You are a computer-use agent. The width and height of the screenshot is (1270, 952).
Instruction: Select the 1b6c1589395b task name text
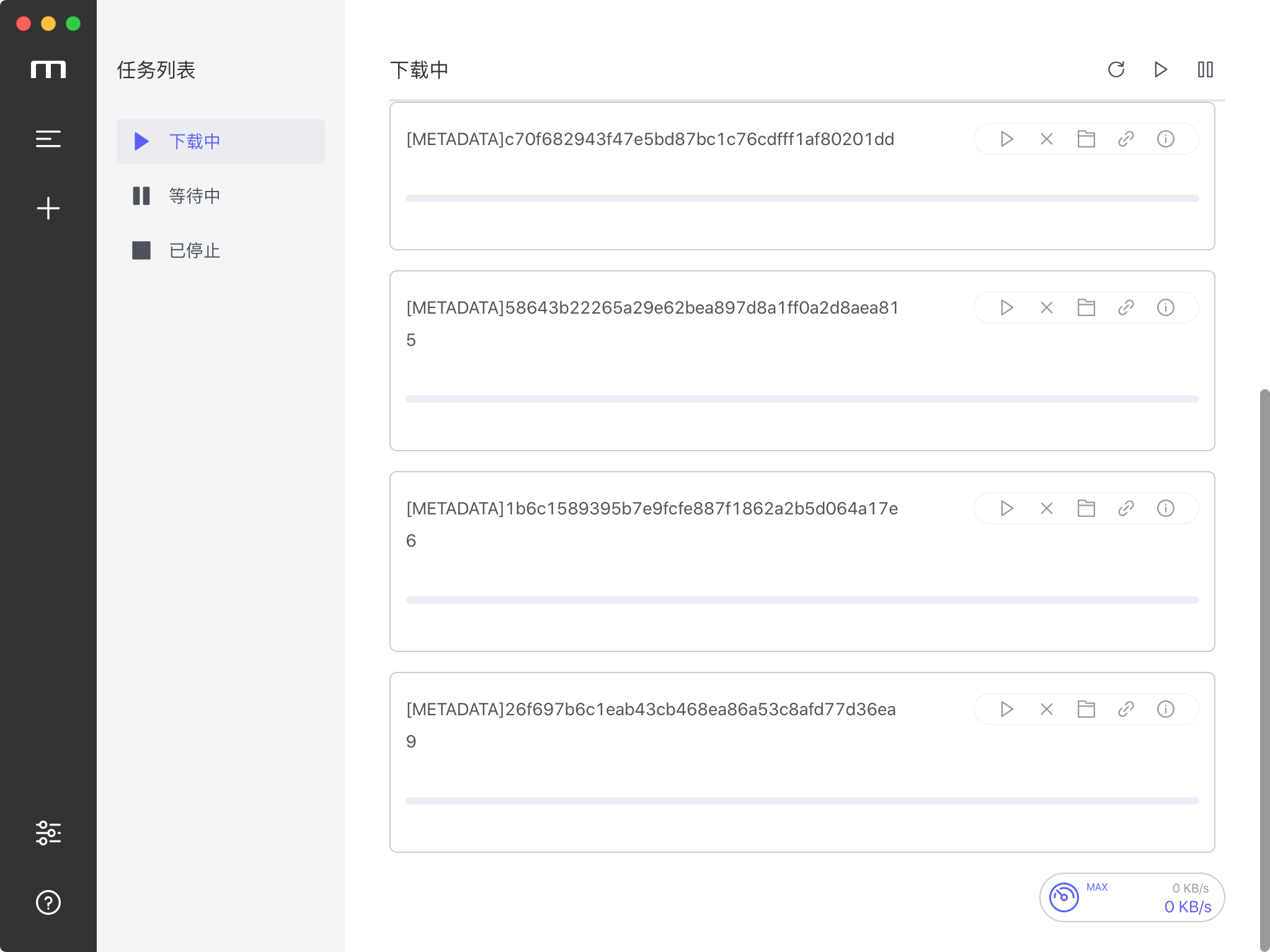[x=652, y=524]
